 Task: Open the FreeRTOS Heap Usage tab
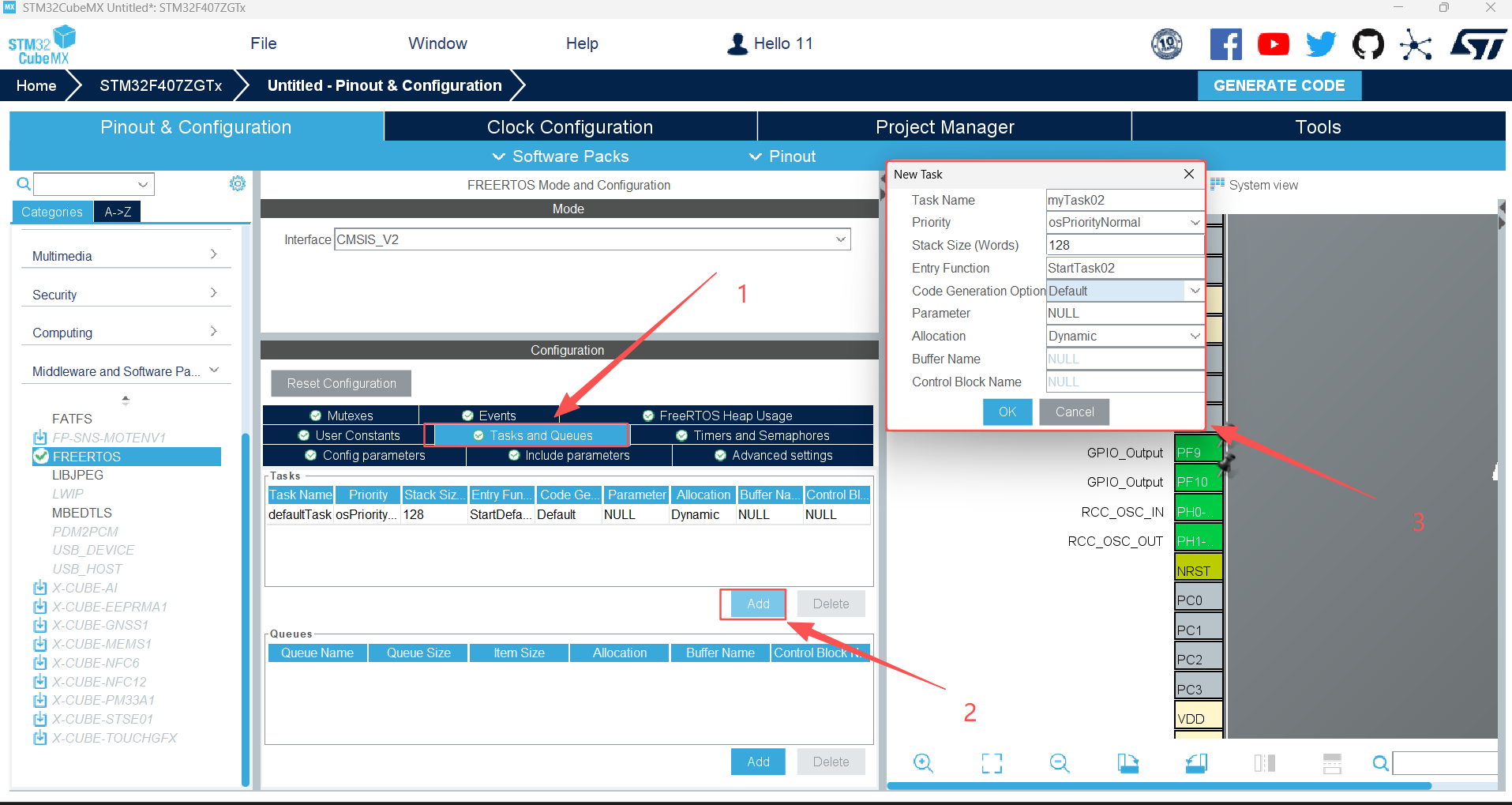coord(717,416)
